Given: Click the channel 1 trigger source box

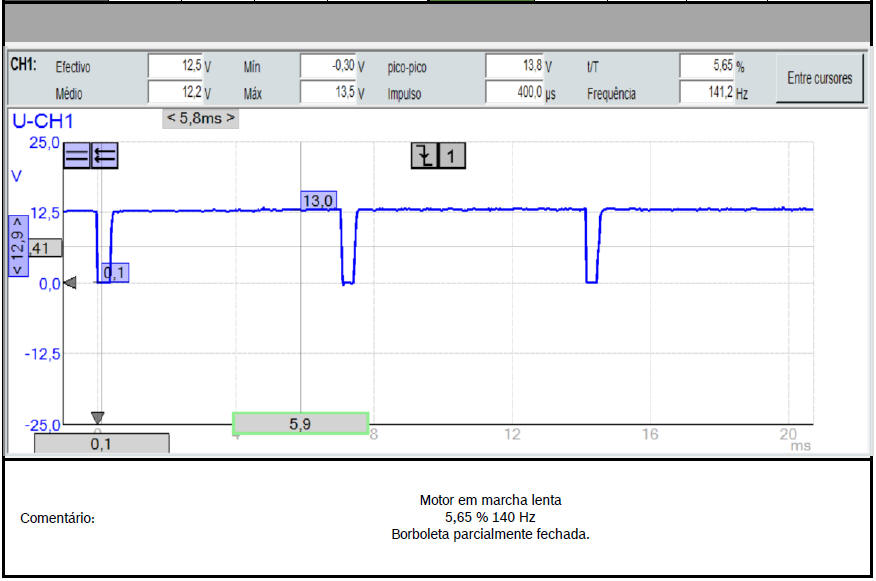Looking at the screenshot, I should (452, 155).
